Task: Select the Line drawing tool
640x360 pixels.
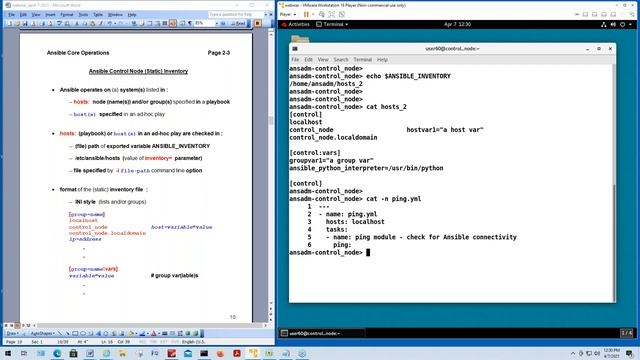Action: tap(60, 333)
